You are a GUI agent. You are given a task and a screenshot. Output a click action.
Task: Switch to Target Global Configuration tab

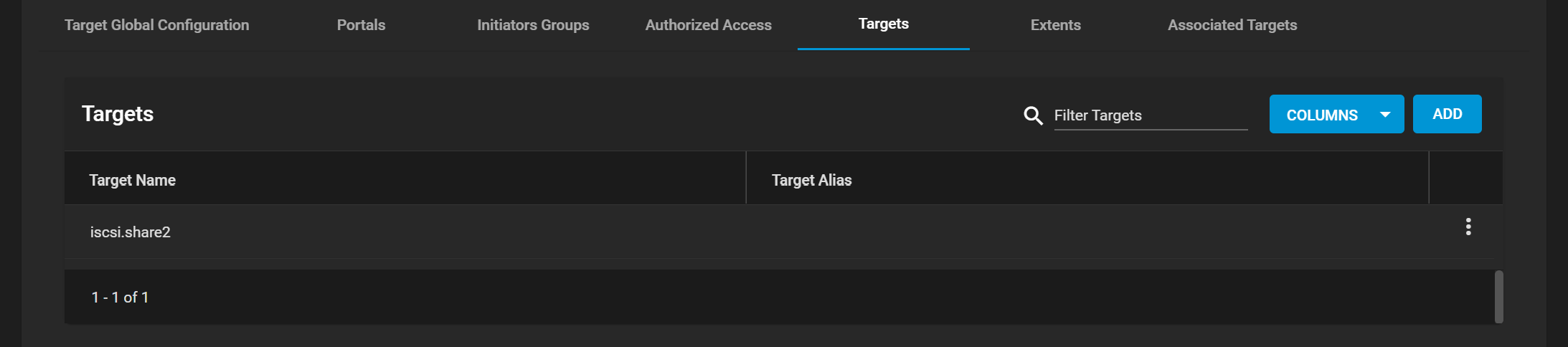(157, 25)
